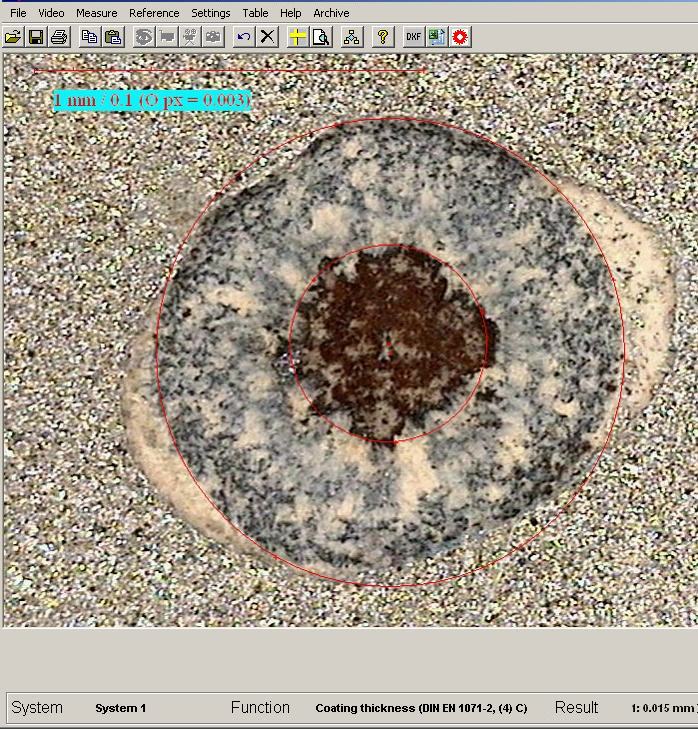Click the magnifier preview icon
Viewport: 698px width, 729px height.
(320, 37)
